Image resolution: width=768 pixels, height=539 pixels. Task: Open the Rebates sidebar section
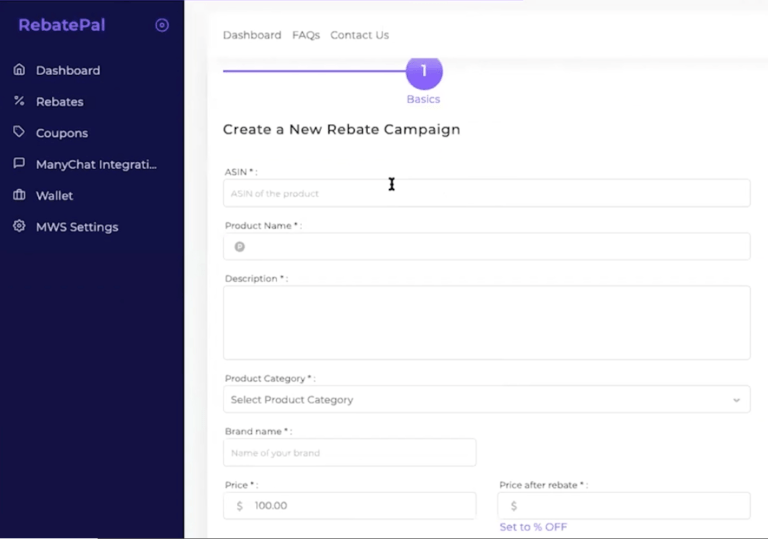click(60, 102)
